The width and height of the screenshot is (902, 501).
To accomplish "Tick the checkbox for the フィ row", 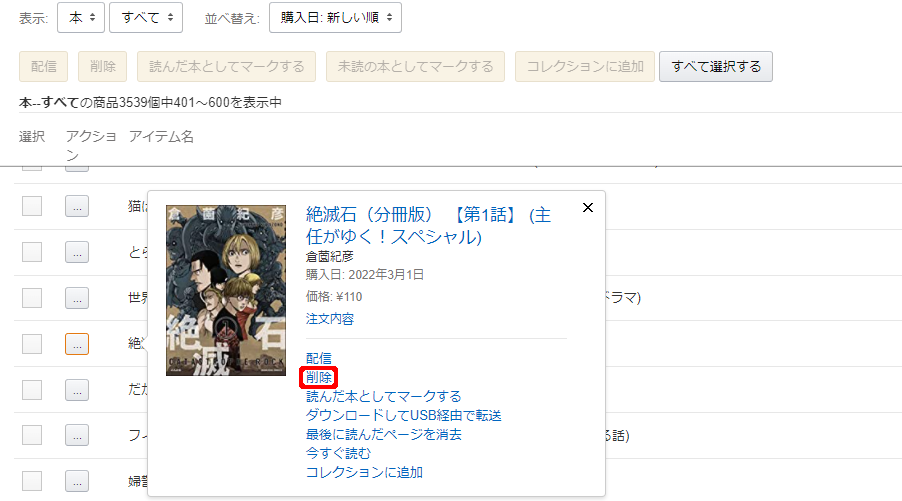I will click(32, 435).
